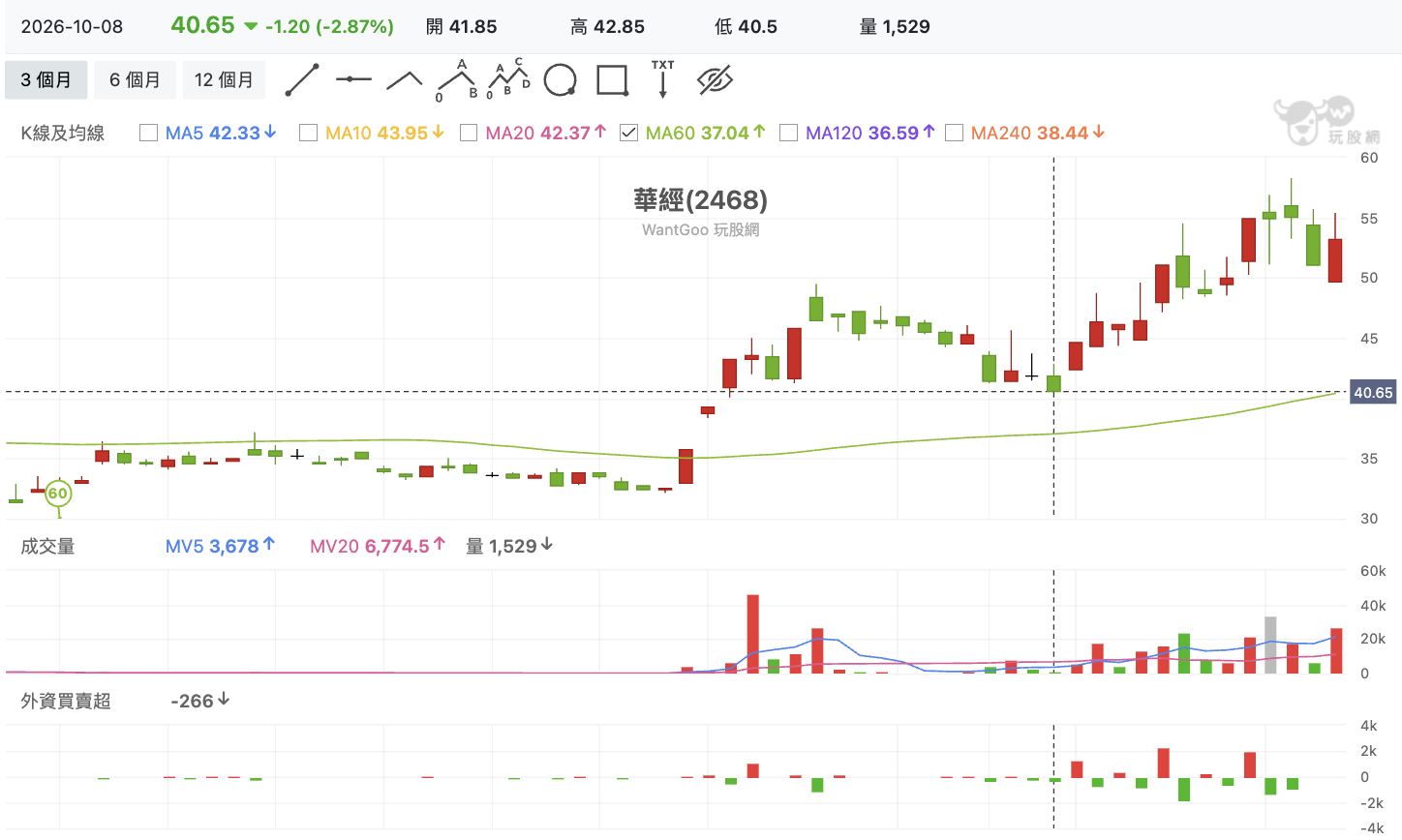Image resolution: width=1402 pixels, height=840 pixels.
Task: Click the 外資買賣超 panel label
Action: coord(66,702)
